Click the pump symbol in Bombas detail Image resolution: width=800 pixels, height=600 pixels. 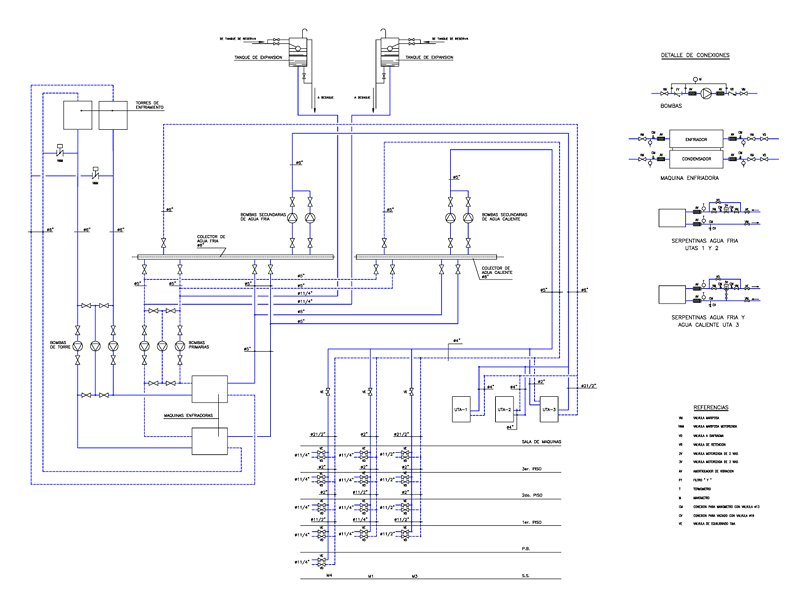coord(706,92)
